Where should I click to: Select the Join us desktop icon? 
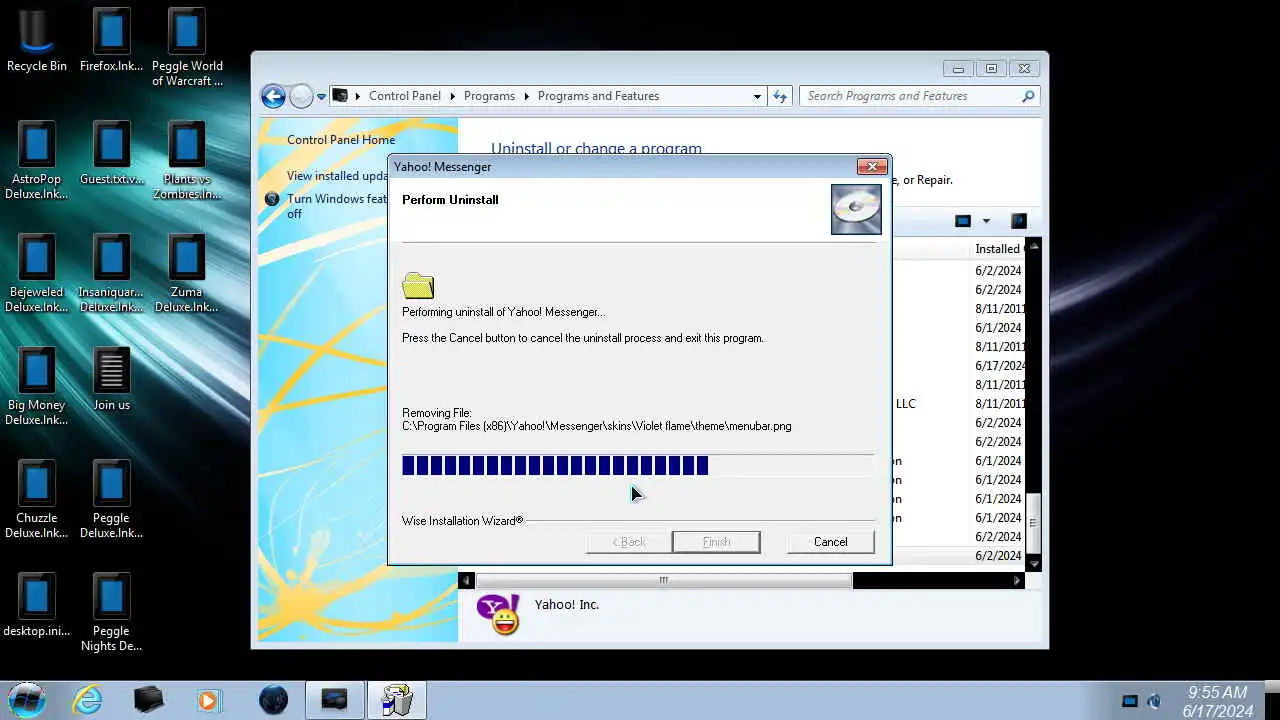point(111,379)
